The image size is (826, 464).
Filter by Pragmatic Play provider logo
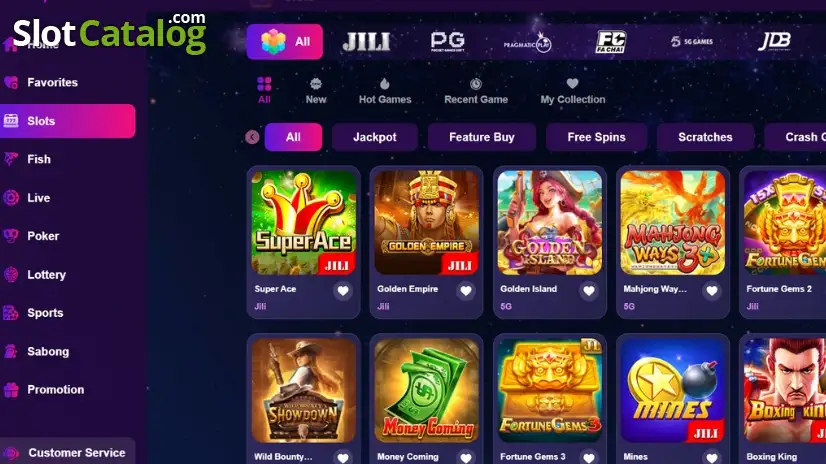point(527,42)
